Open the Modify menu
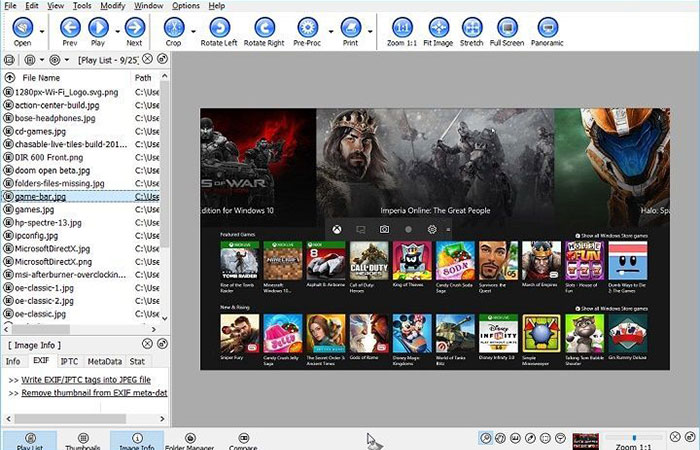Viewport: 700px width, 450px height. click(x=112, y=6)
